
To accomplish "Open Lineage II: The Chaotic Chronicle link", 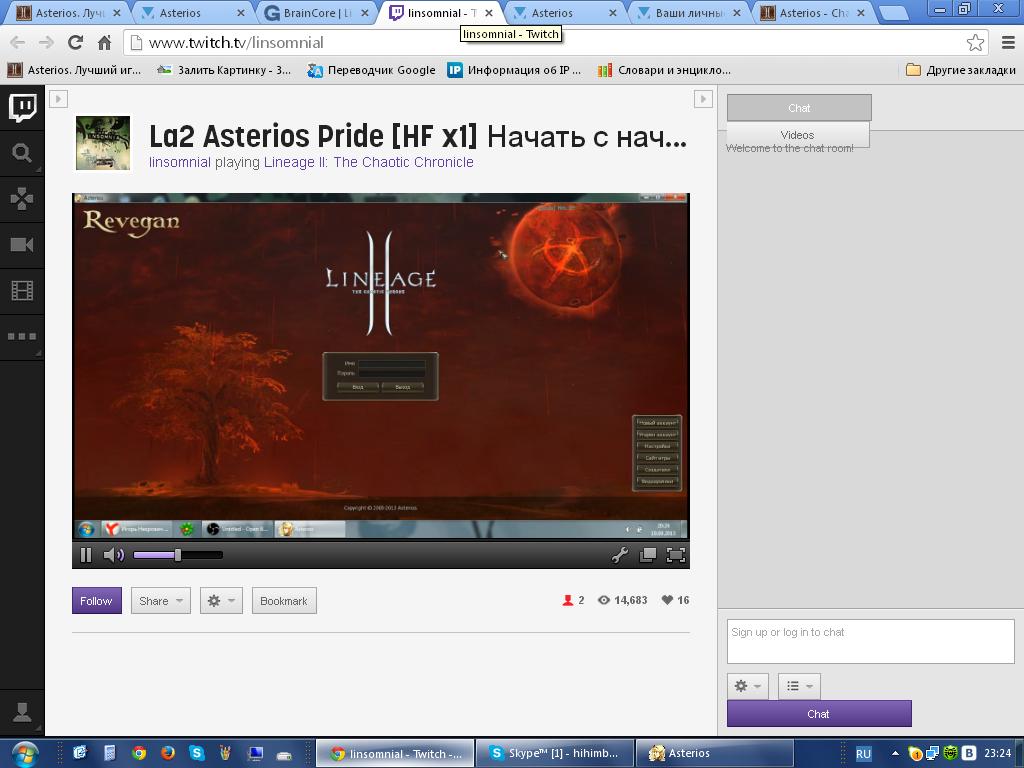I will (368, 163).
